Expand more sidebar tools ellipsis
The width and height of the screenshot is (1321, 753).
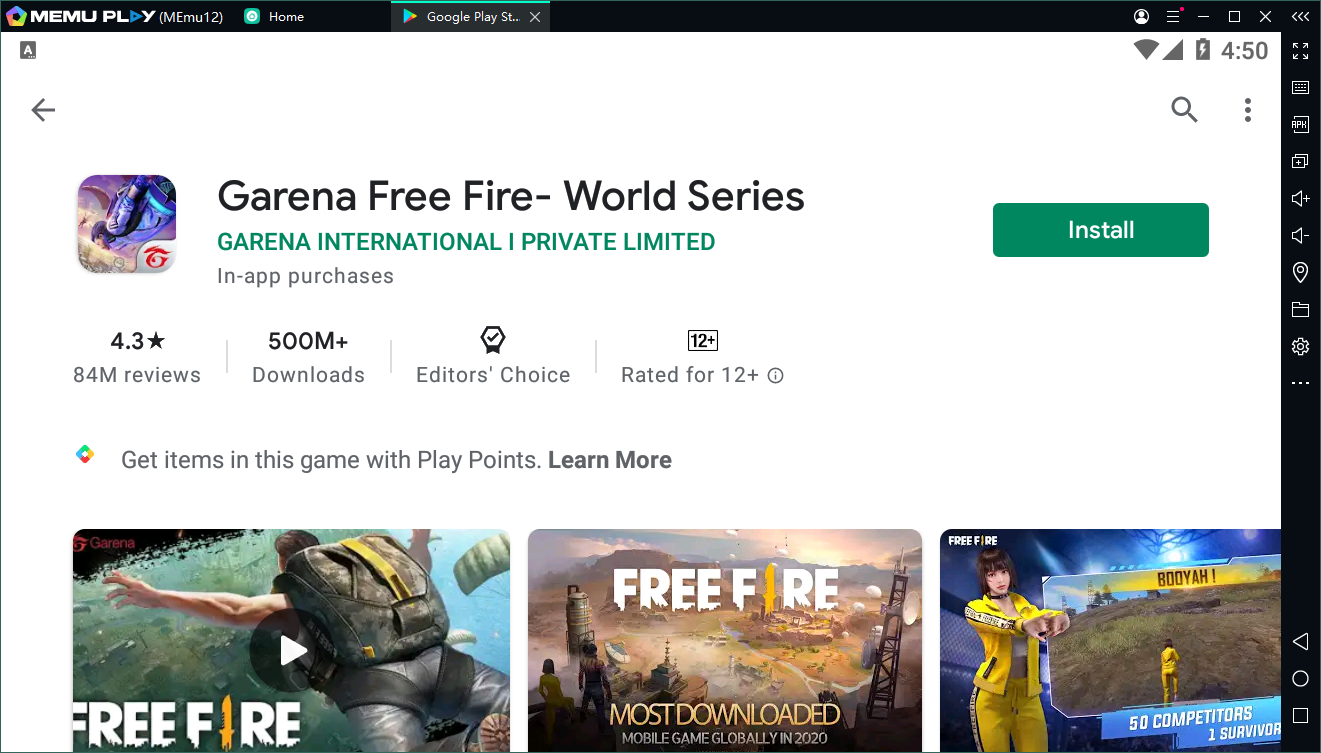pyautogui.click(x=1300, y=383)
